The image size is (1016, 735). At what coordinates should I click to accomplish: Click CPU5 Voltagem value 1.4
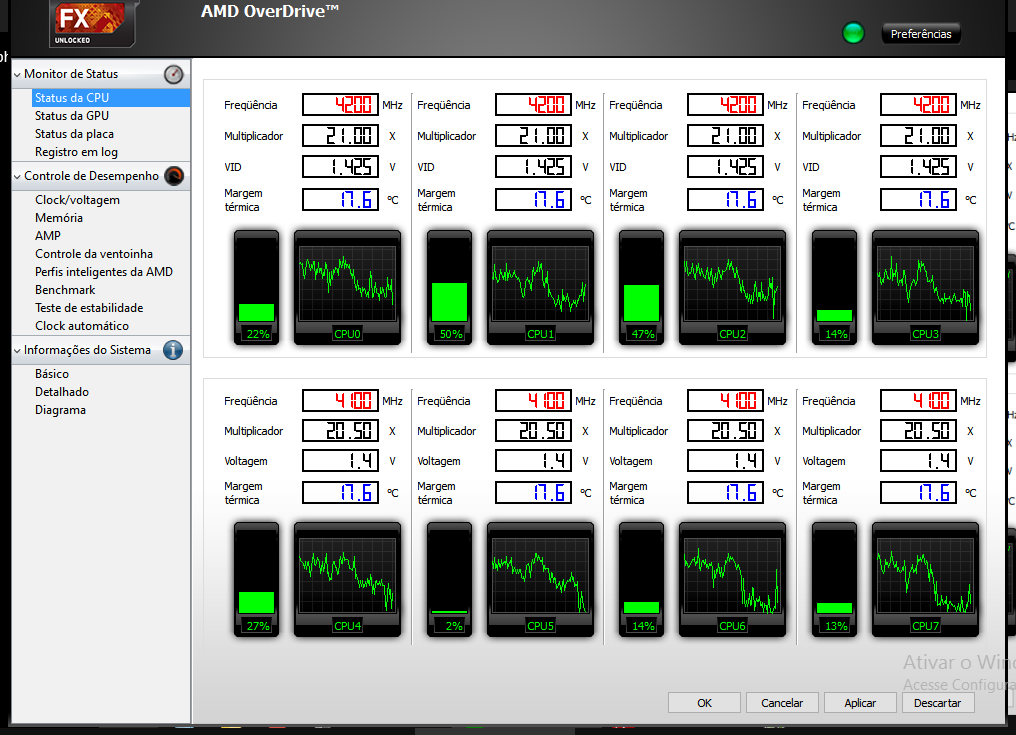click(x=533, y=461)
